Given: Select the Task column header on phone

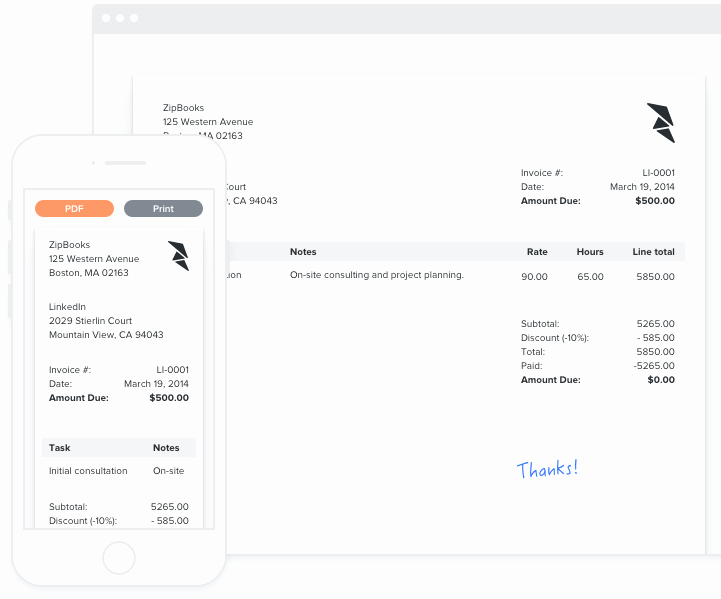Looking at the screenshot, I should point(60,448).
